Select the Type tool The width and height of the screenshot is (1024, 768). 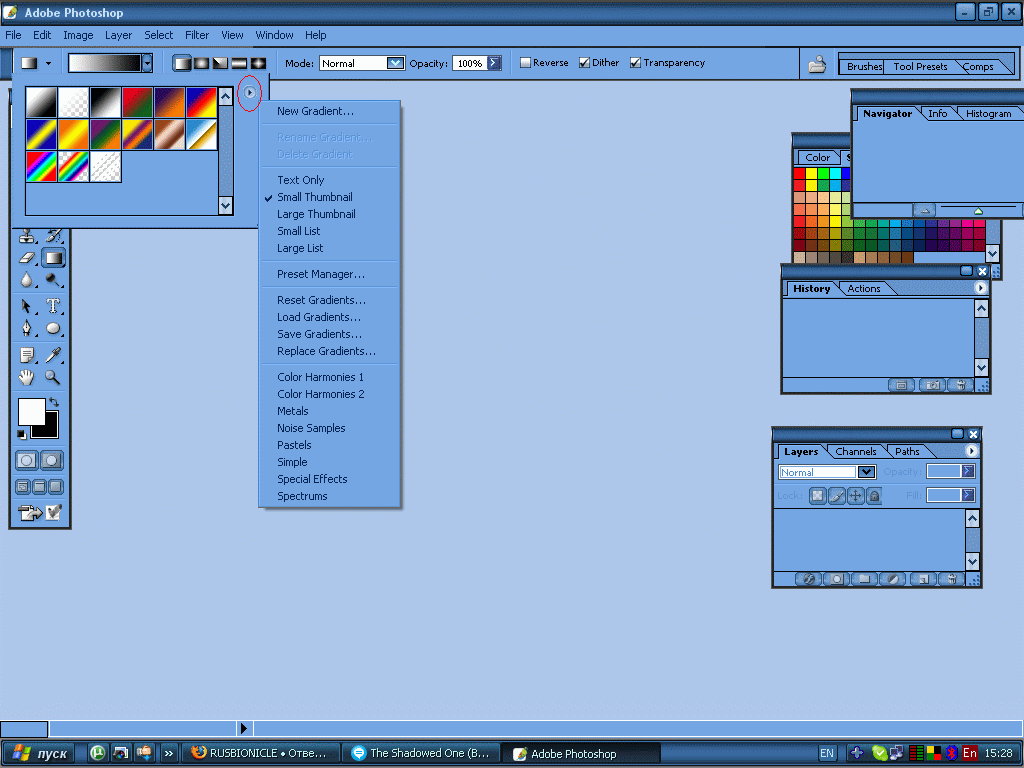point(54,306)
